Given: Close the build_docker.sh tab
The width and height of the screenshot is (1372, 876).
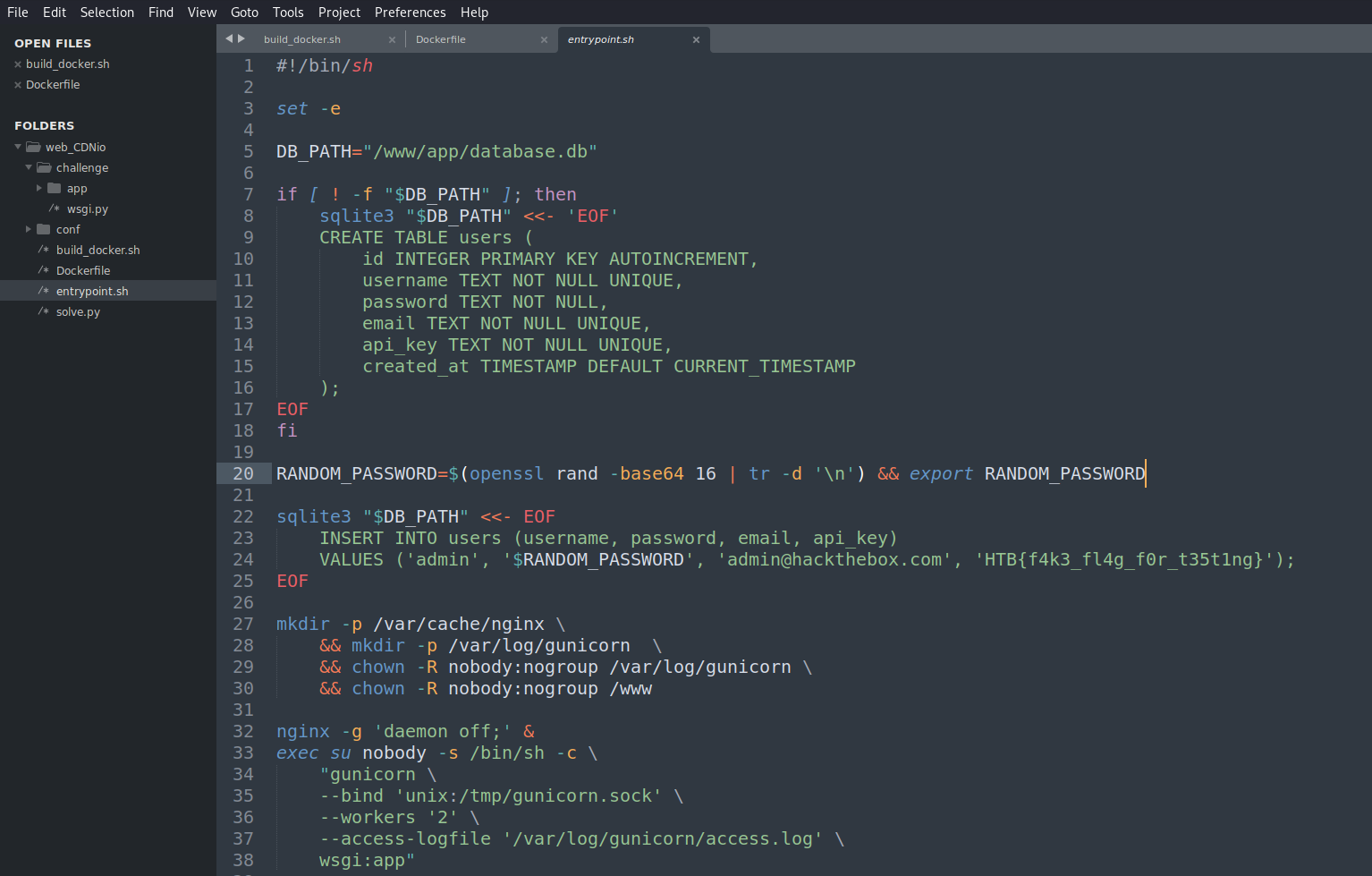Looking at the screenshot, I should click(392, 39).
